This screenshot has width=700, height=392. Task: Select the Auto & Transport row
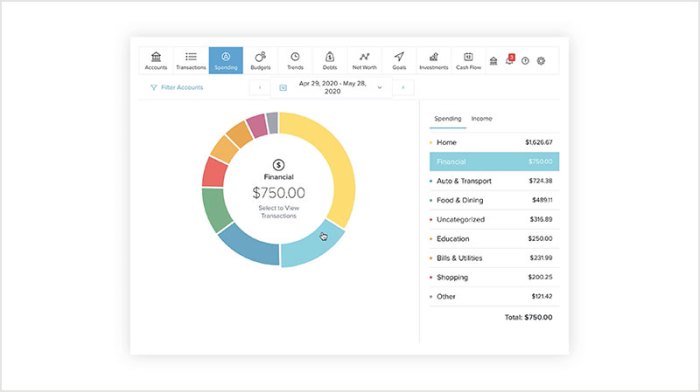coord(494,181)
